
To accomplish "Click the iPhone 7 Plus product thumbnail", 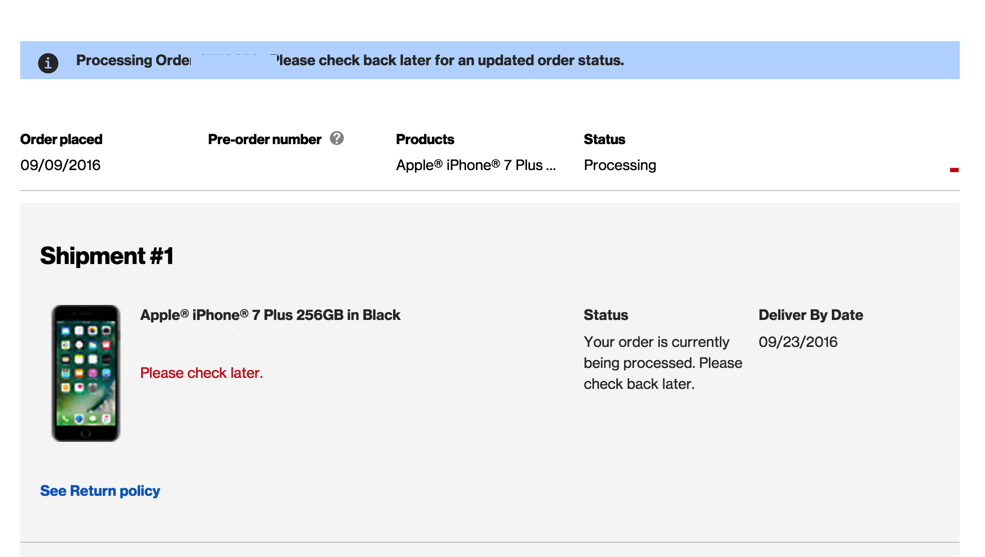I will [x=86, y=373].
